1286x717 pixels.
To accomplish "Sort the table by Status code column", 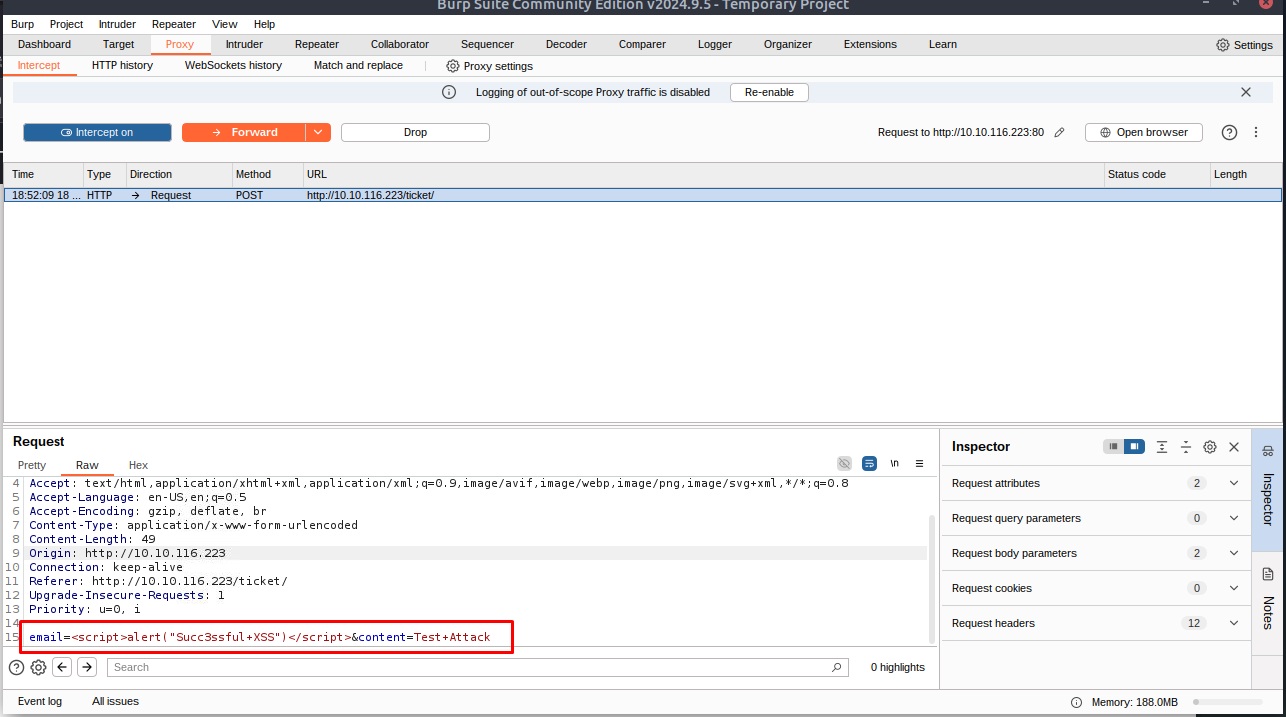I will tap(1157, 174).
